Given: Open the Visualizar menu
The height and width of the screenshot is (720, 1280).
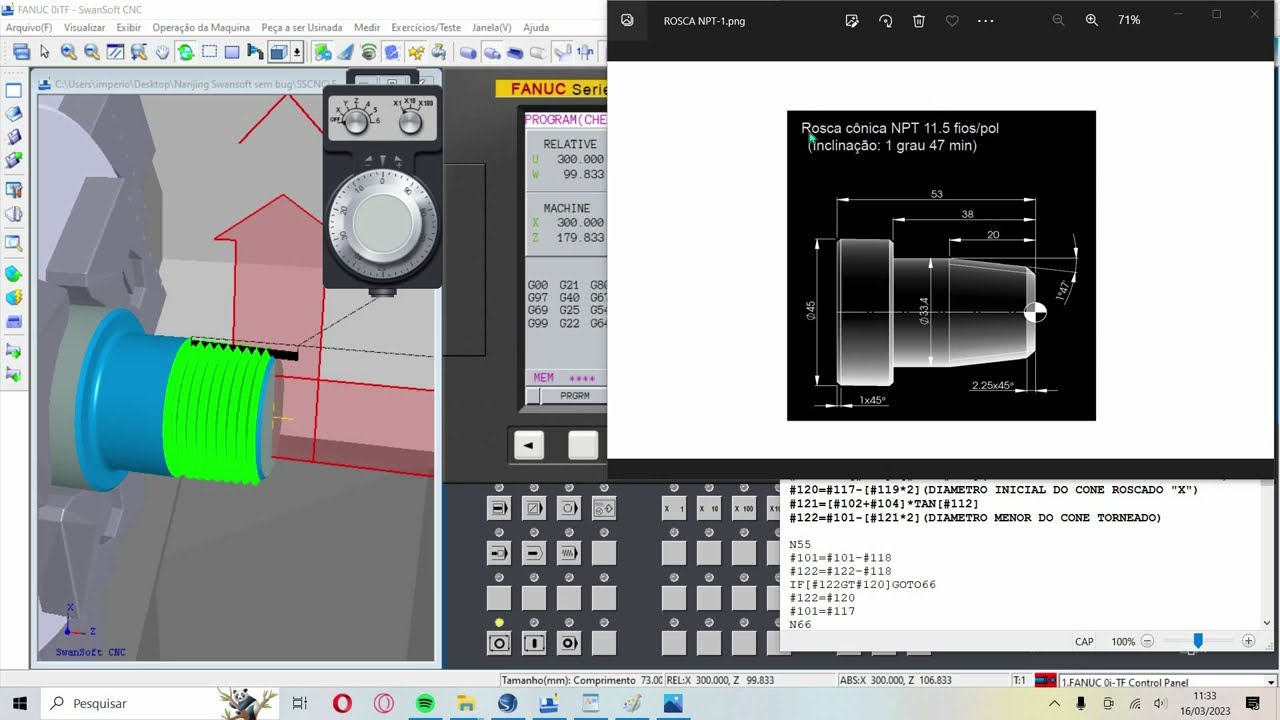Looking at the screenshot, I should pyautogui.click(x=84, y=28).
